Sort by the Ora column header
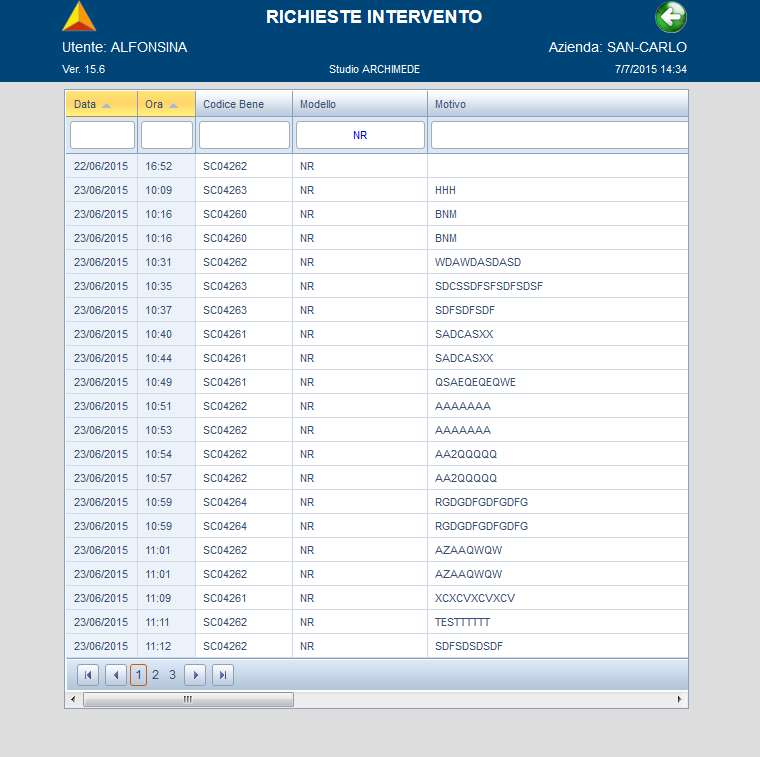Image resolution: width=760 pixels, height=757 pixels. (x=166, y=104)
